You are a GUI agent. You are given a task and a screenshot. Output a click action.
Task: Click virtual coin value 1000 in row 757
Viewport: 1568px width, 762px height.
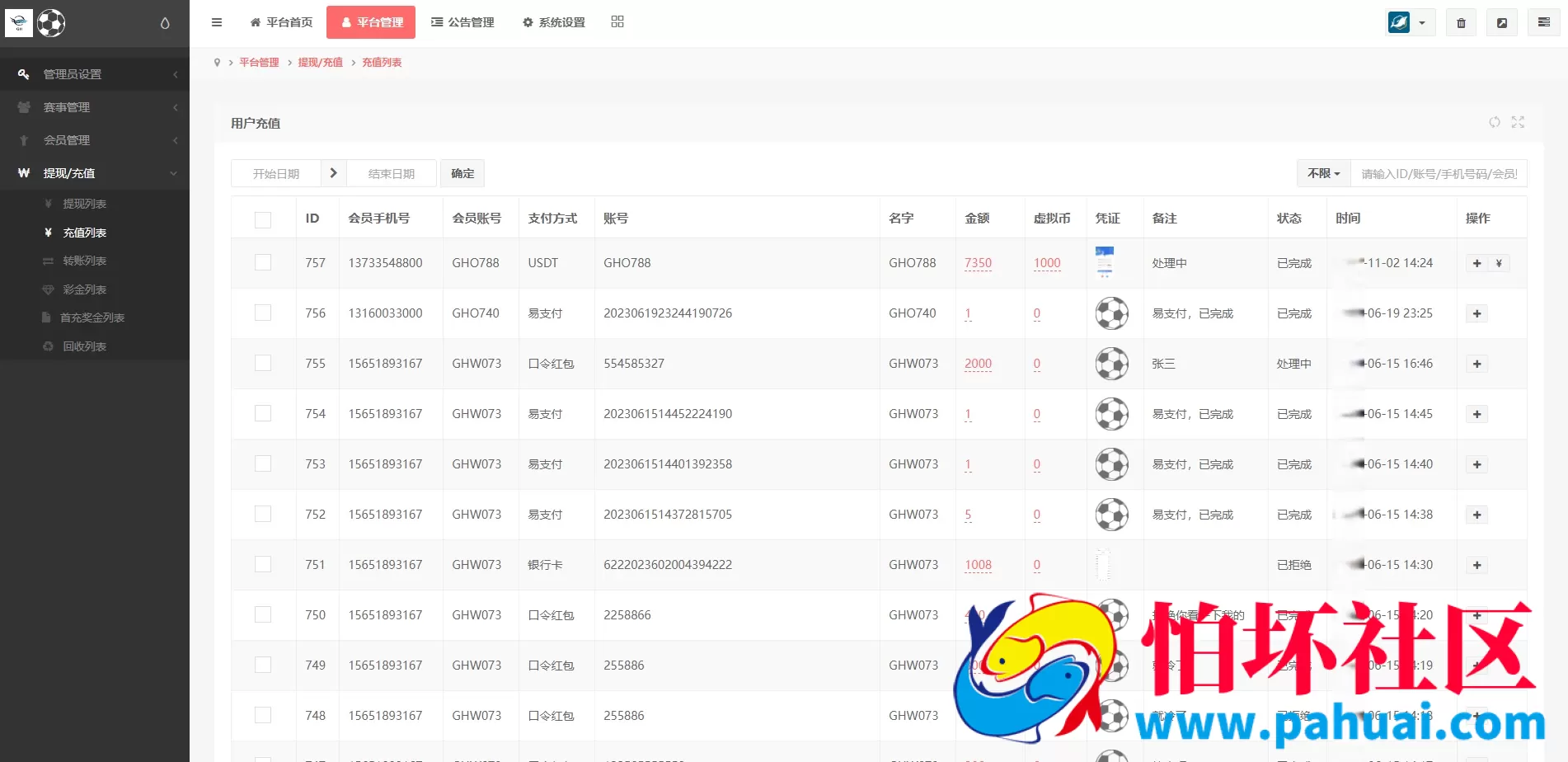pyautogui.click(x=1047, y=263)
